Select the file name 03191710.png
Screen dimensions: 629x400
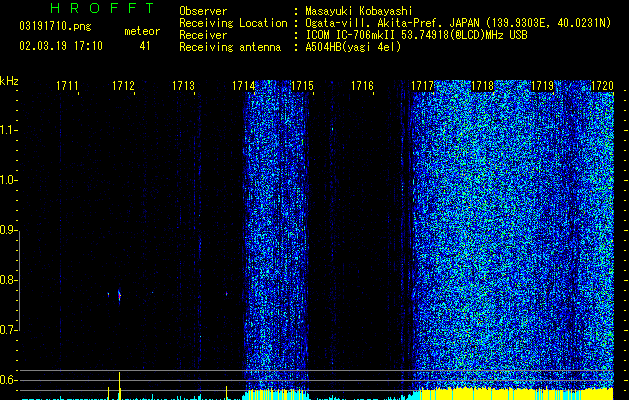[55, 26]
